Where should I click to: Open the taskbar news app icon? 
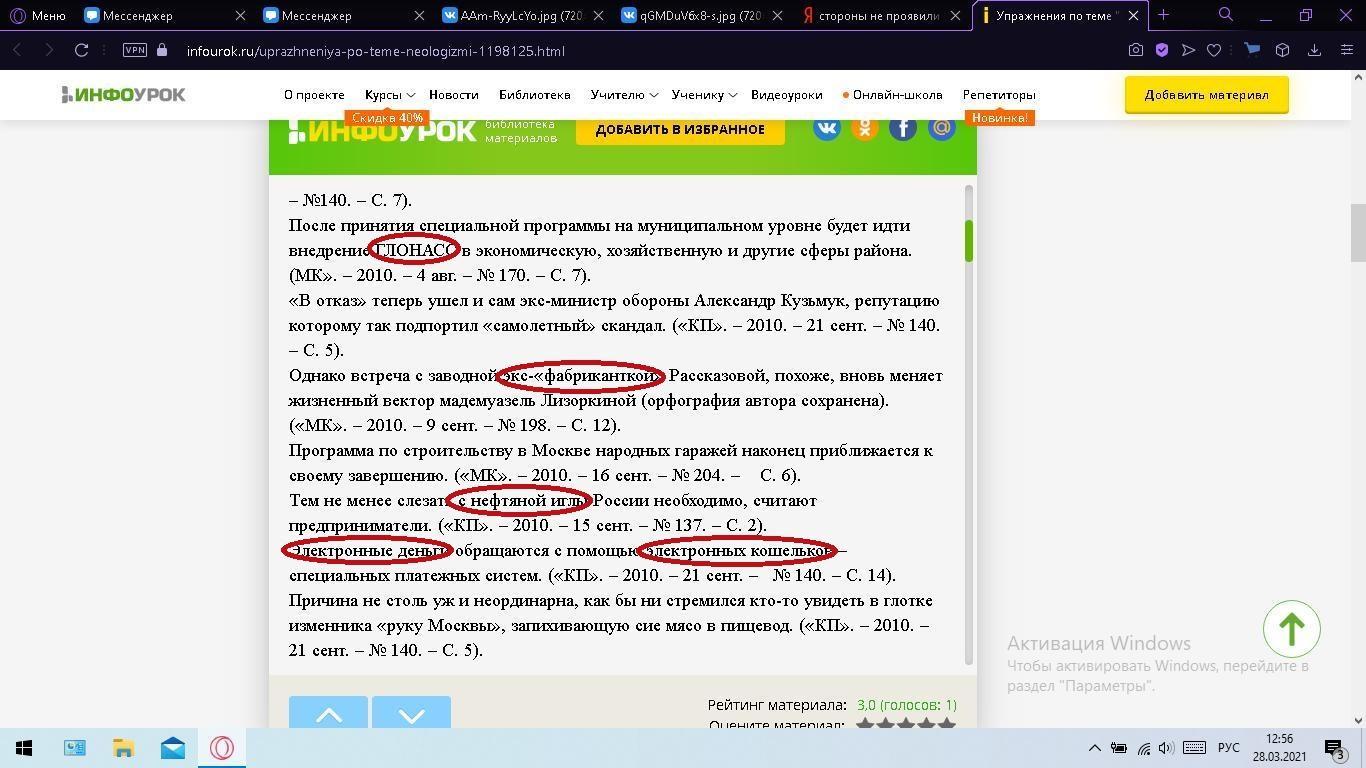(74, 748)
